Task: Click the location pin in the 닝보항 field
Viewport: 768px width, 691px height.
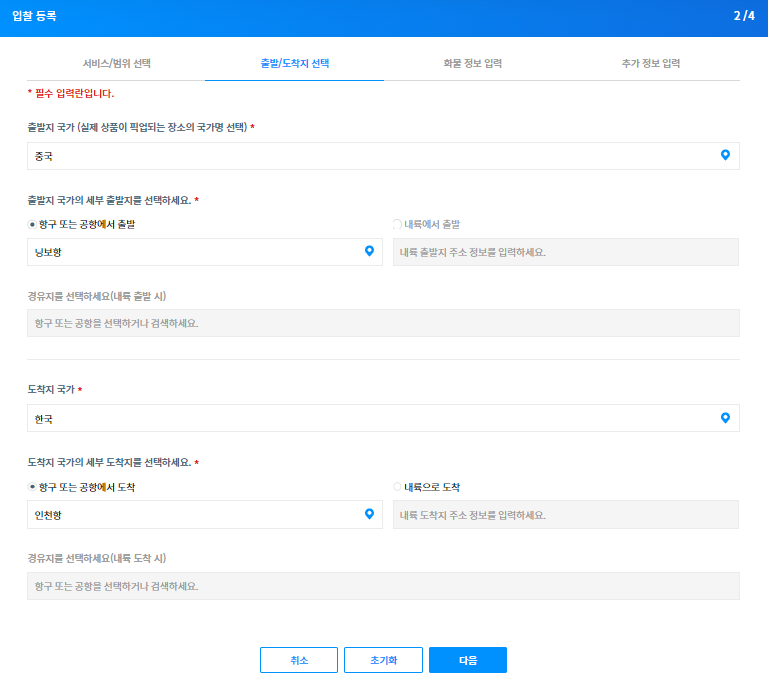Action: tap(369, 251)
